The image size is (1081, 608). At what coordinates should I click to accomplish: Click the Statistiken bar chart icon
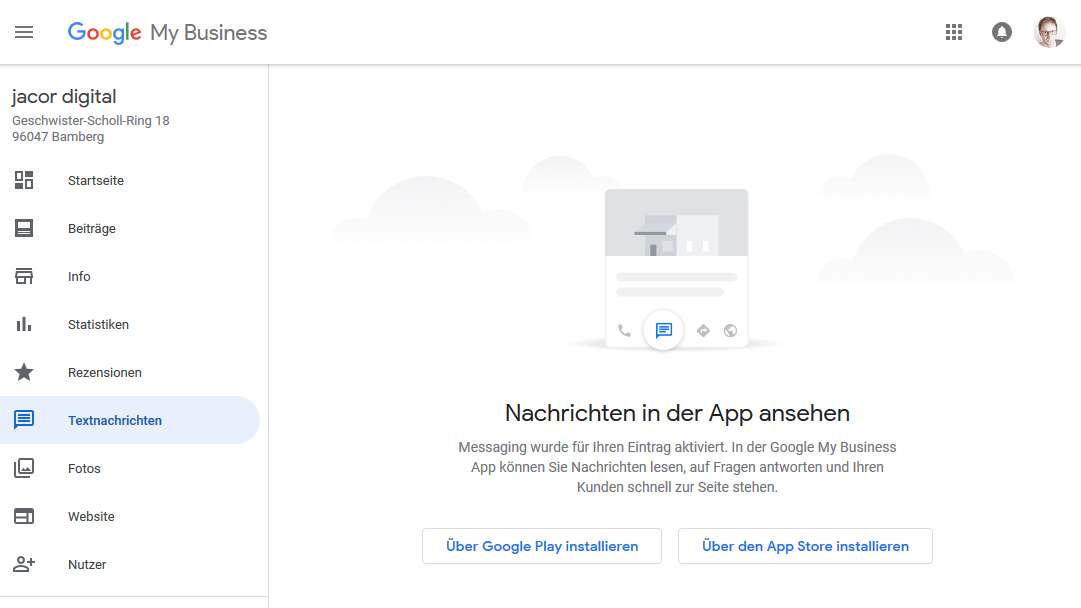[24, 324]
